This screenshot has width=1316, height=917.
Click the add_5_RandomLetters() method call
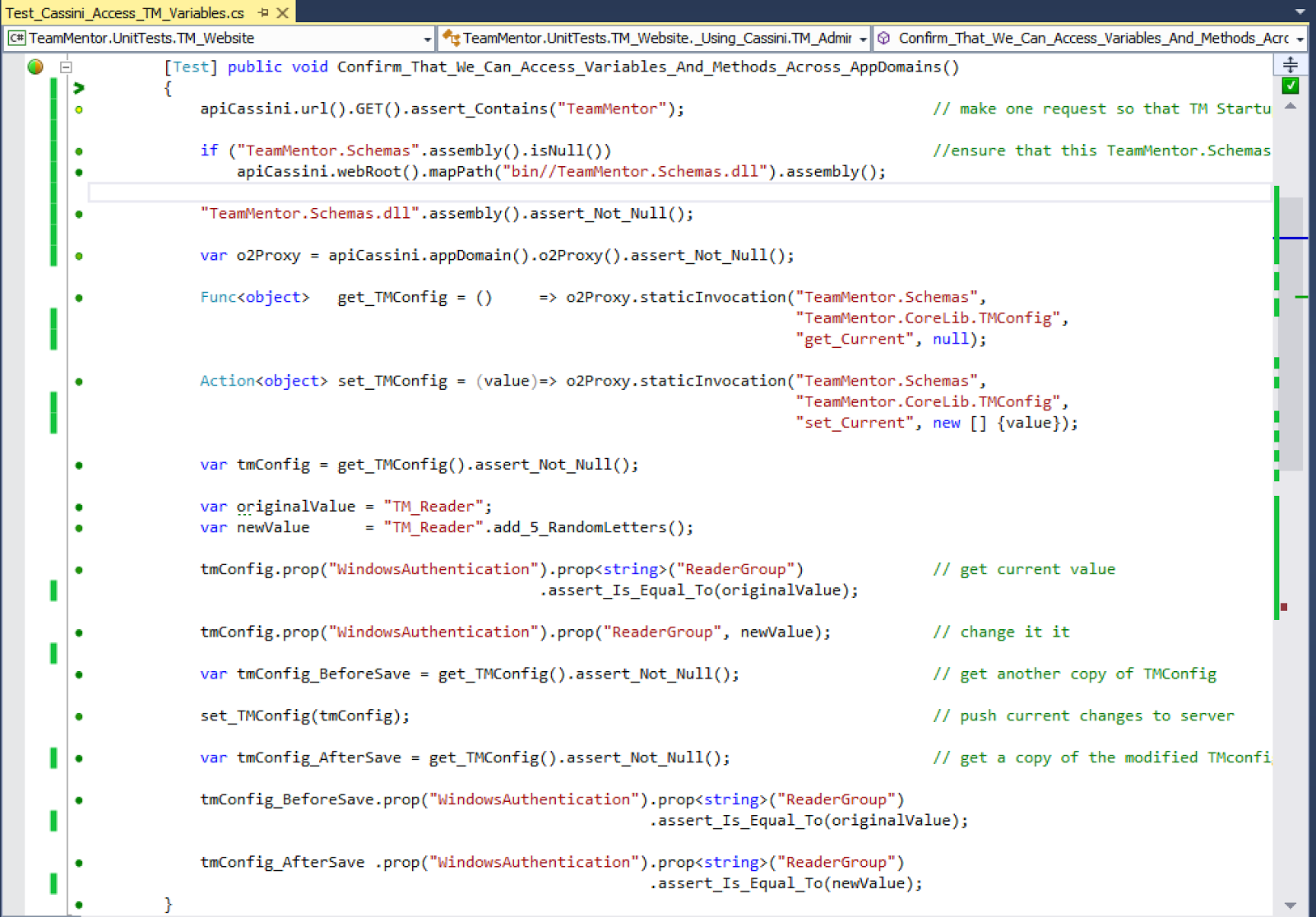589,527
